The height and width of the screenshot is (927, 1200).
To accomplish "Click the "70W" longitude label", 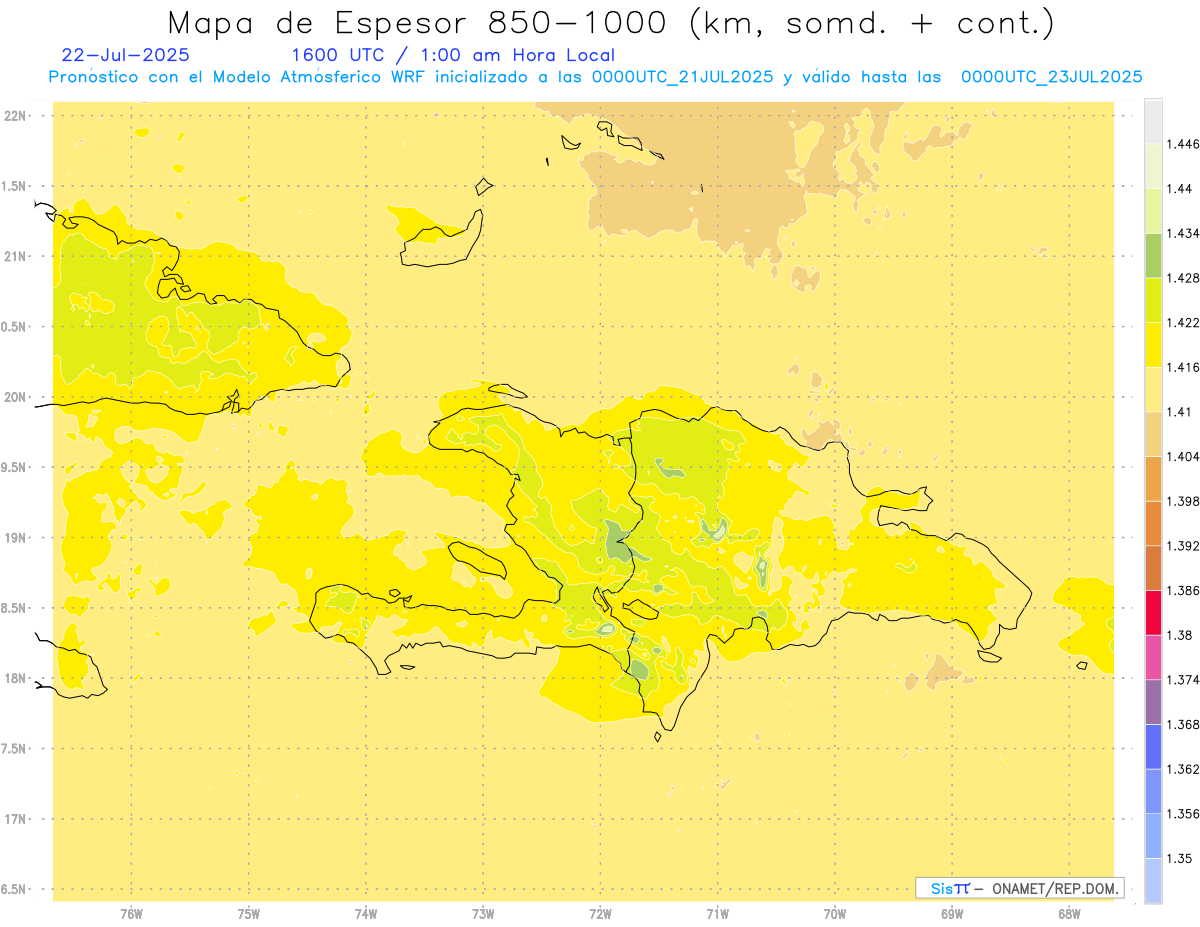I will click(834, 914).
